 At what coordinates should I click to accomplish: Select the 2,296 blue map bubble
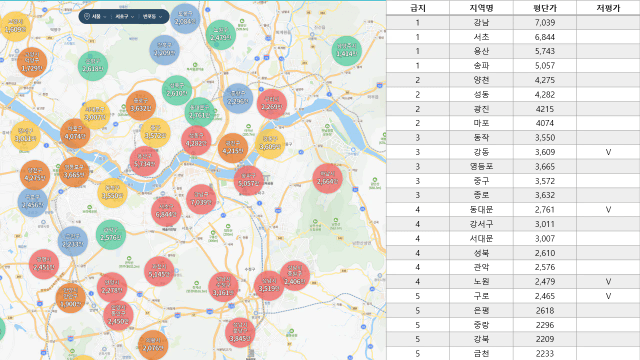click(238, 98)
